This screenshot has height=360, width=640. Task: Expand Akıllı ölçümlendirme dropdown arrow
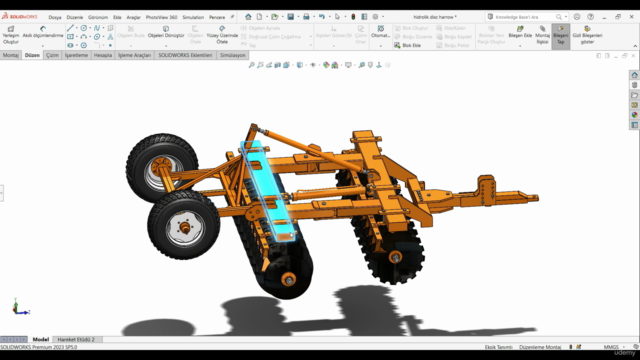pos(43,46)
